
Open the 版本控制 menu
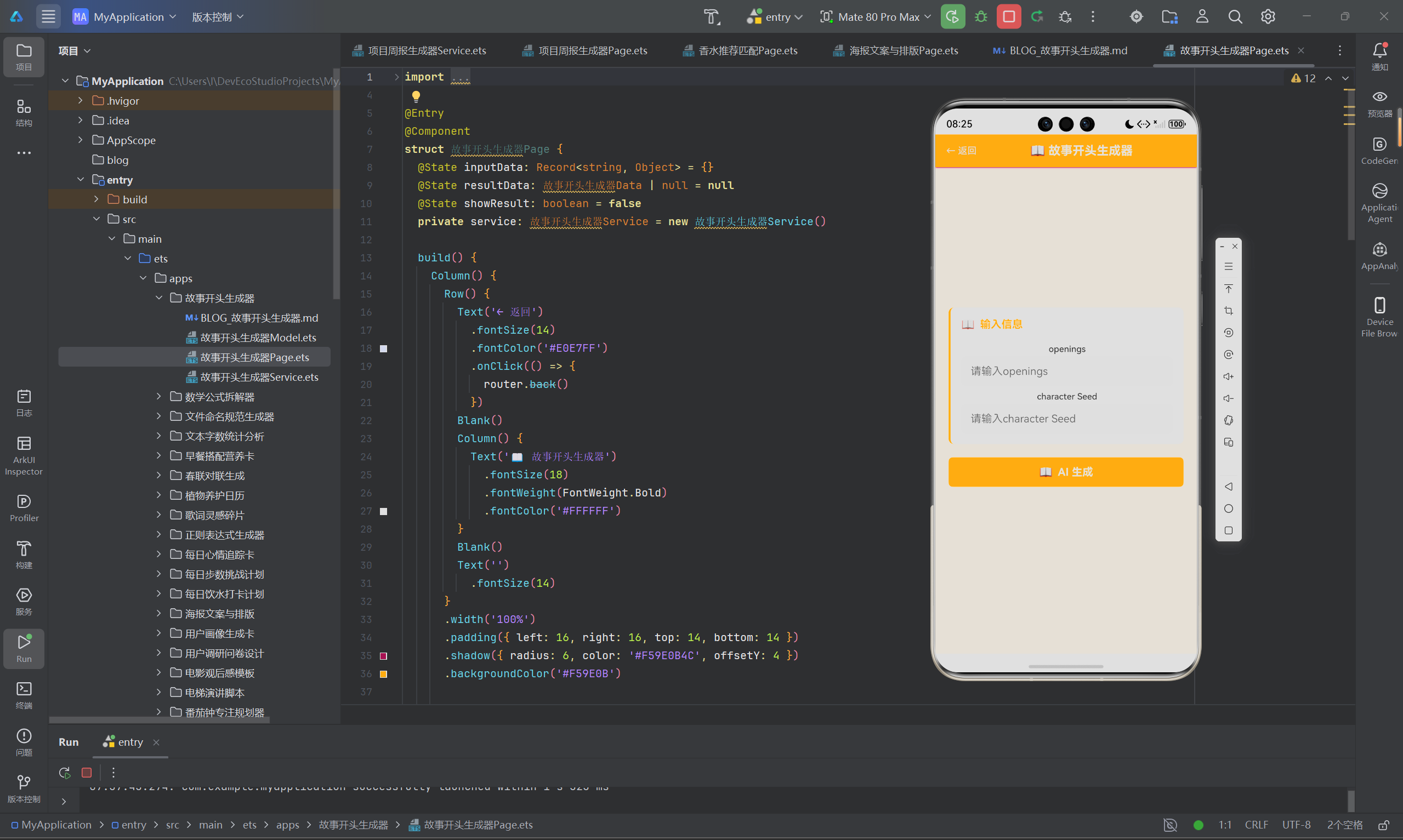(x=218, y=17)
